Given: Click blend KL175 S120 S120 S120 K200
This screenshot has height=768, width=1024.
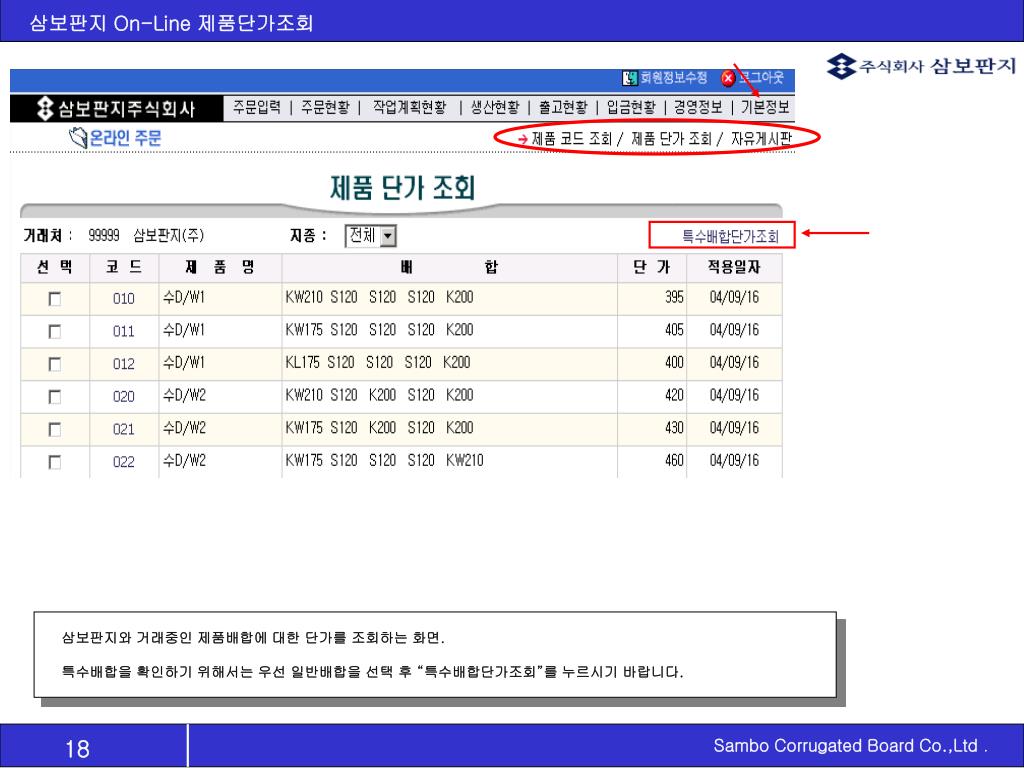Looking at the screenshot, I should pyautogui.click(x=377, y=362).
